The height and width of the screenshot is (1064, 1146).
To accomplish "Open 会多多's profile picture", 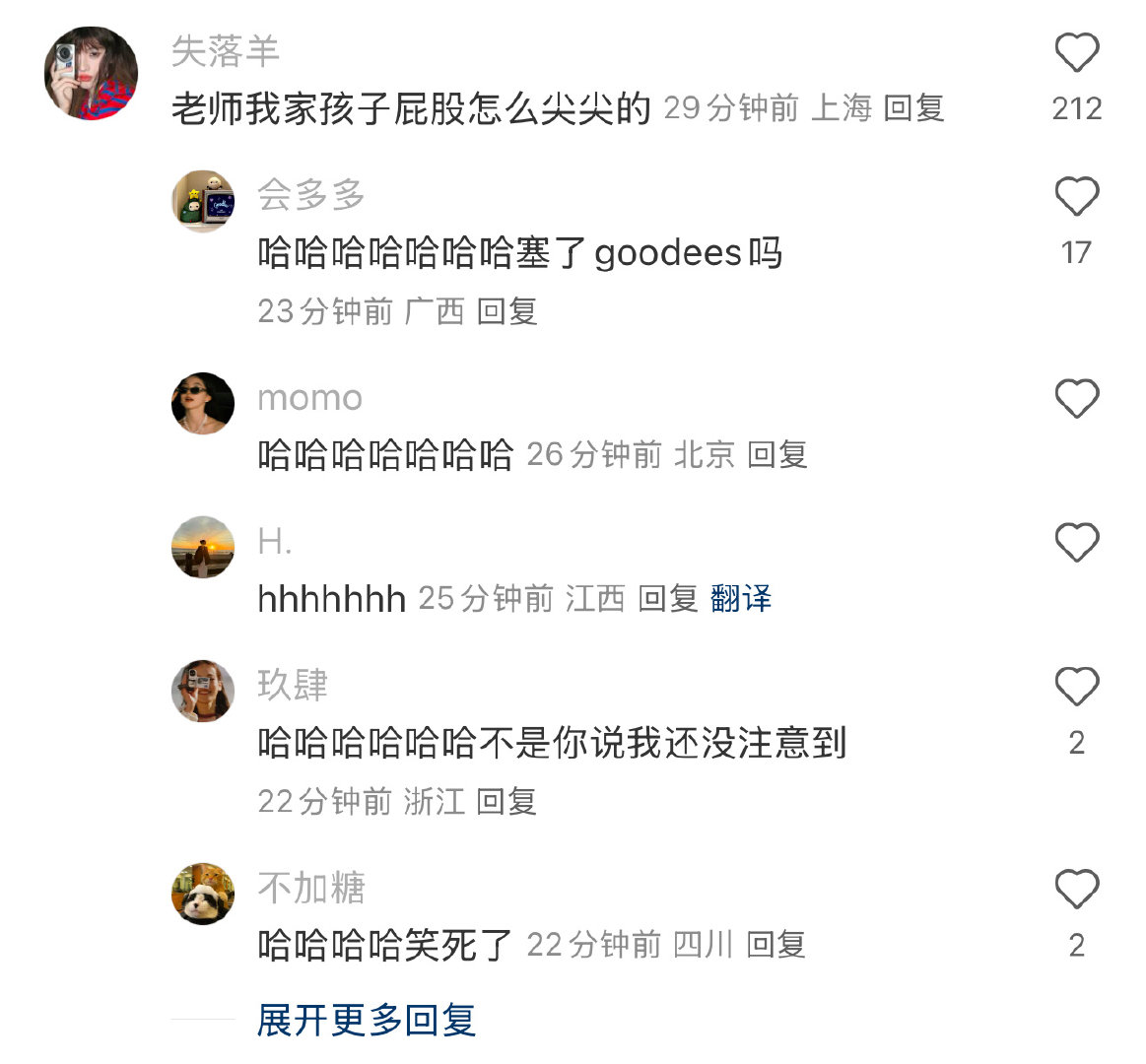I will click(x=202, y=201).
